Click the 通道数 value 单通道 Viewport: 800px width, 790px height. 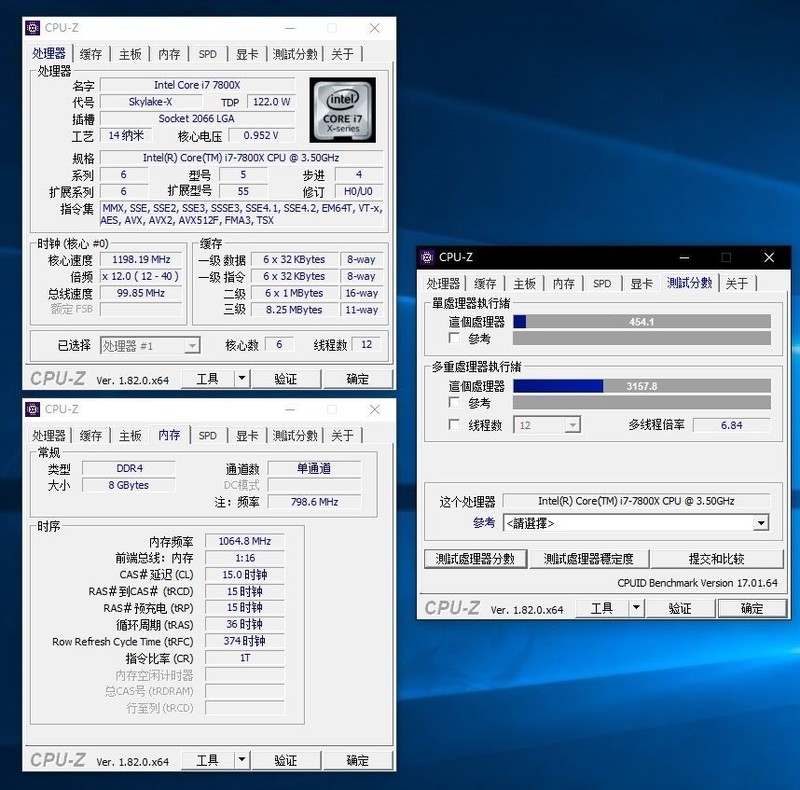click(x=314, y=468)
